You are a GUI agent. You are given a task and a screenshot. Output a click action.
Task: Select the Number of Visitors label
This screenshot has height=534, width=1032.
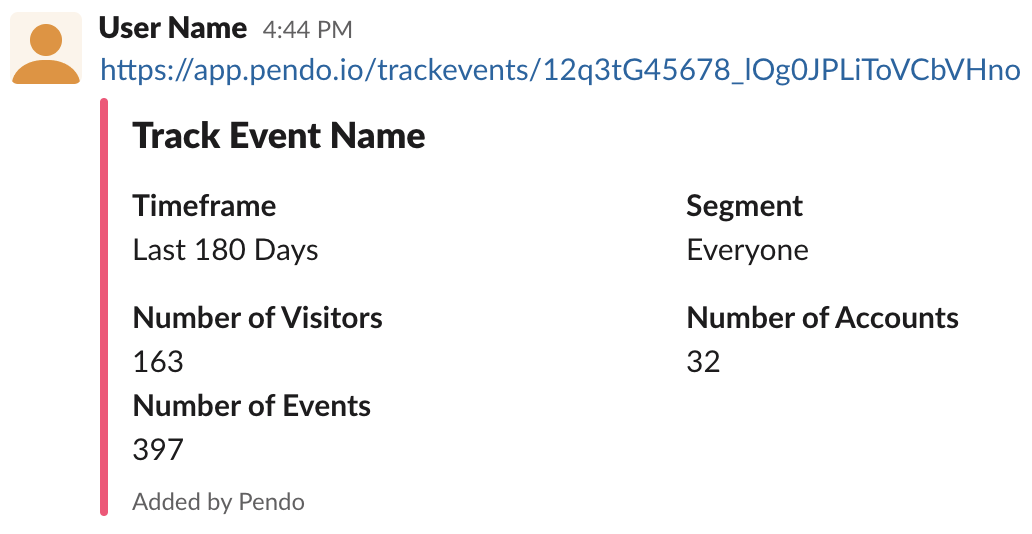click(257, 318)
